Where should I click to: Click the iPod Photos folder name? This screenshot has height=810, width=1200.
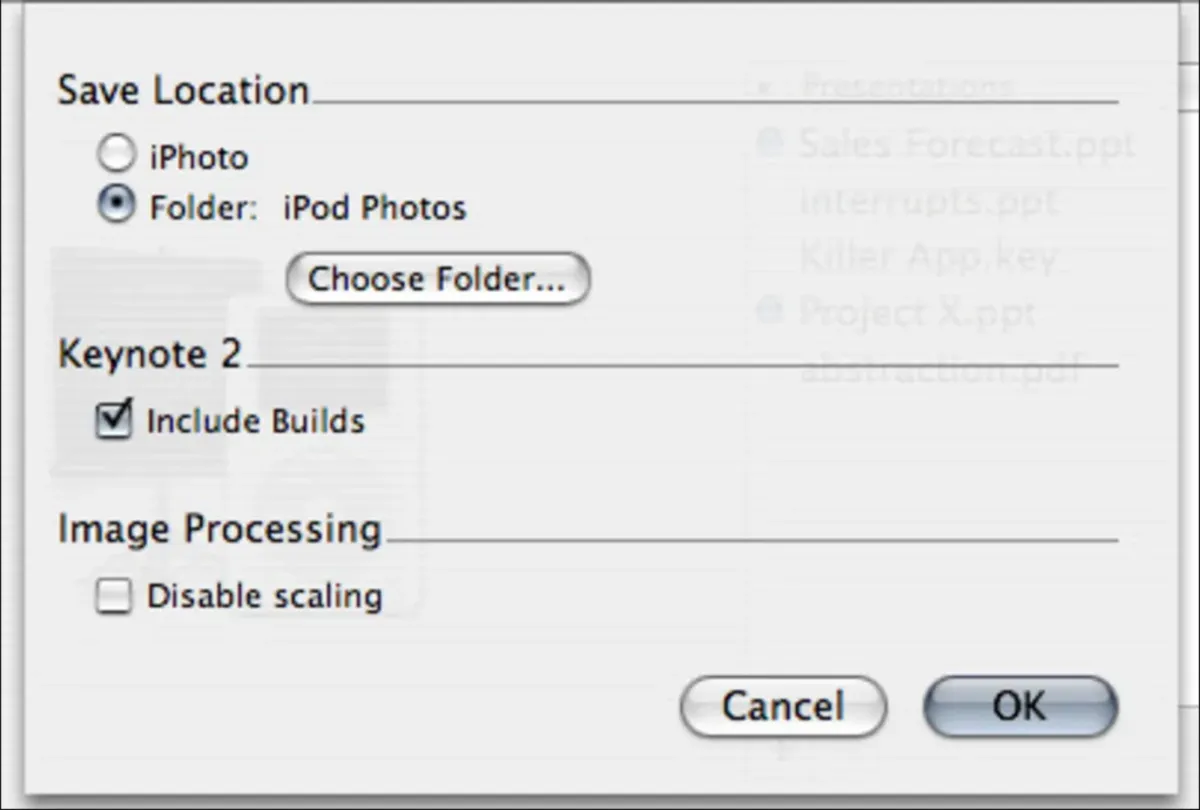coord(375,208)
